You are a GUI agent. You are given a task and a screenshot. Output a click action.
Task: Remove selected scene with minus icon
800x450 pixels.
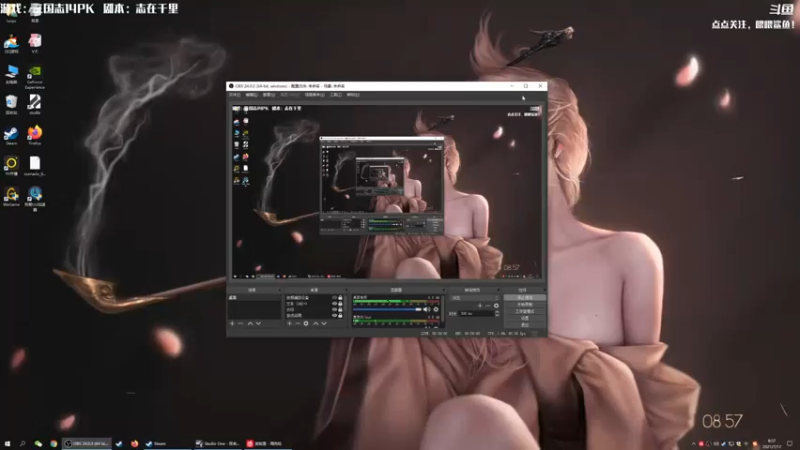[x=240, y=323]
